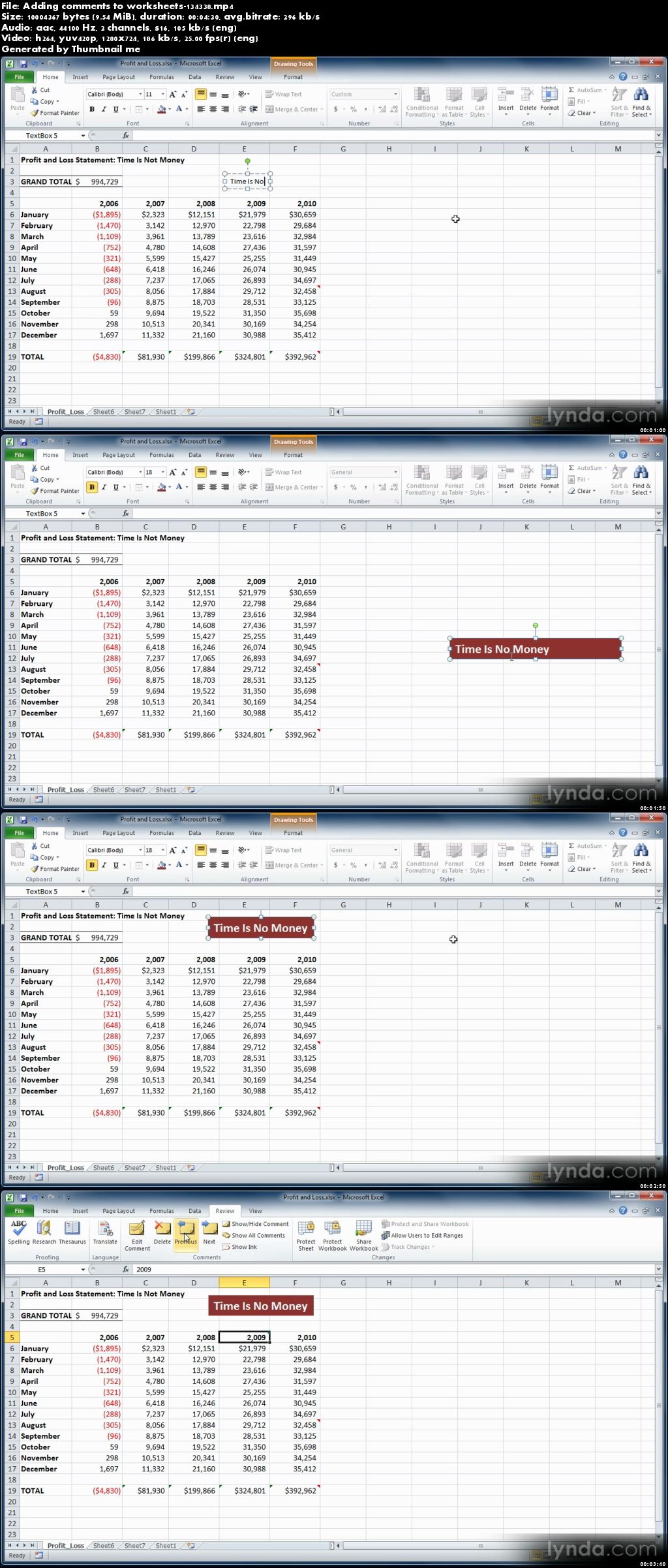This screenshot has width=668, height=1568.
Task: Click the fill color bucket in the second frame
Action: [160, 488]
